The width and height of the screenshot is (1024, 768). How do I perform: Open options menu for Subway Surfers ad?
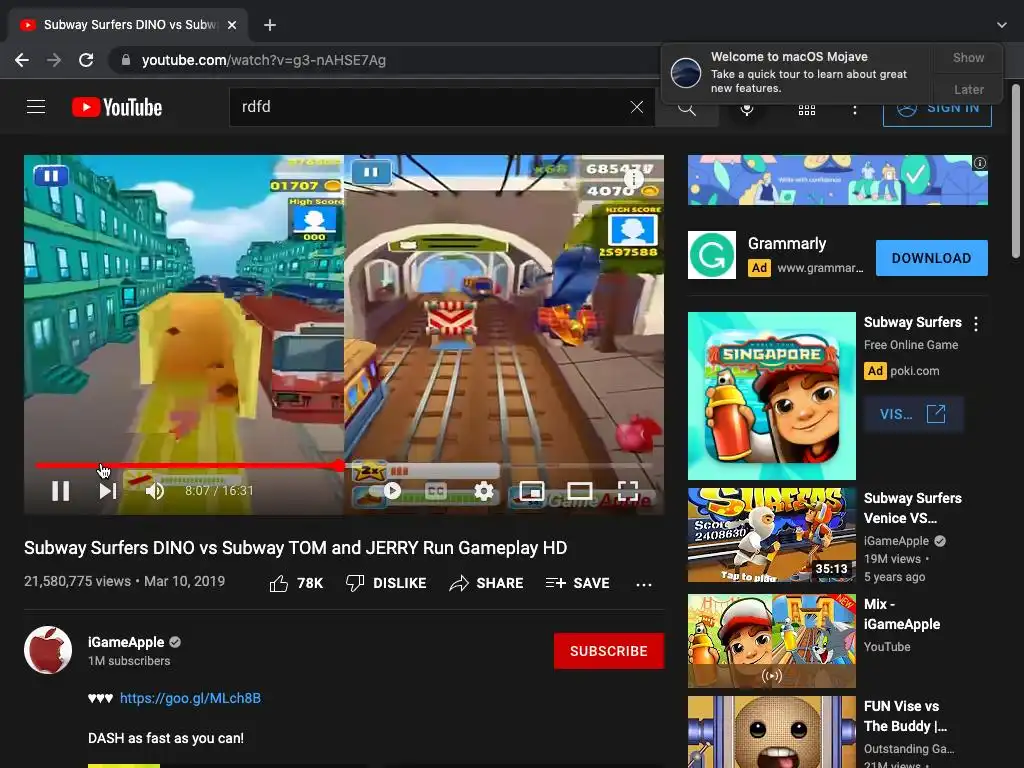(976, 323)
